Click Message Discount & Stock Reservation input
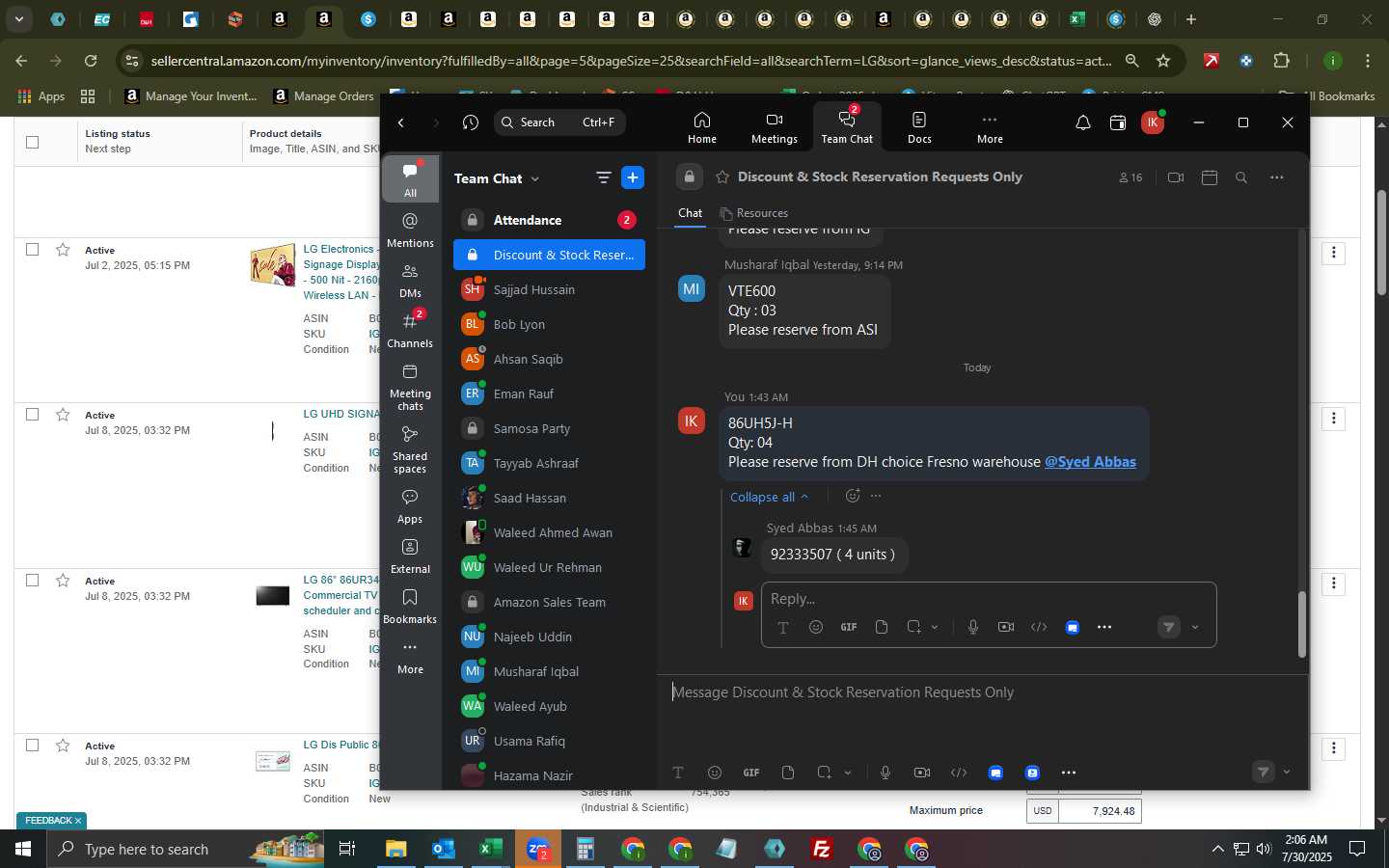The image size is (1389, 868). [981, 692]
